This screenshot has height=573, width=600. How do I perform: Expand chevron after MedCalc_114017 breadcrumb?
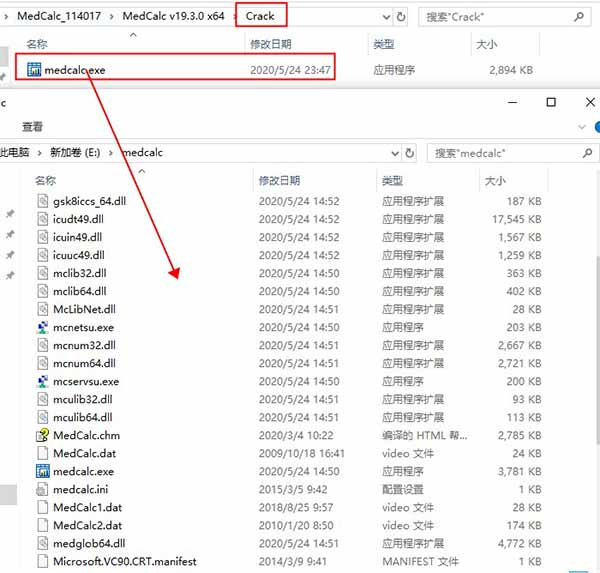[x=111, y=16]
